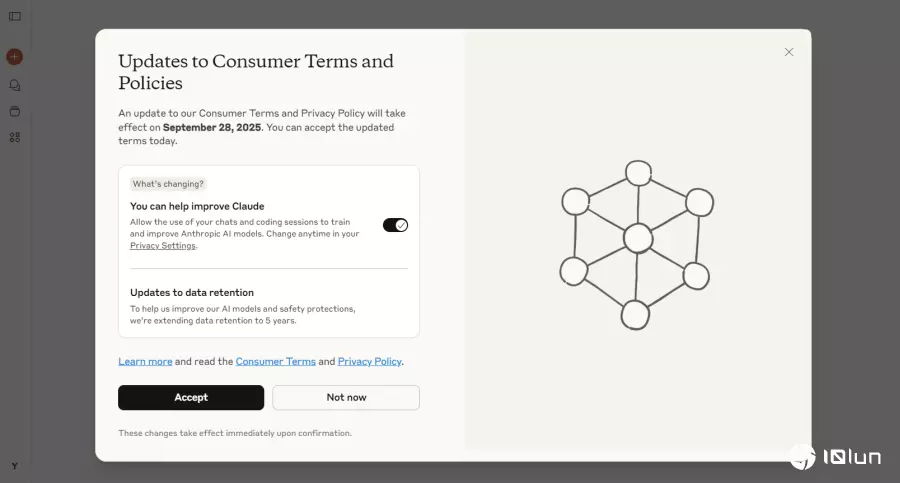900x483 pixels.
Task: Click the Updates to data retention heading
Action: (x=192, y=292)
